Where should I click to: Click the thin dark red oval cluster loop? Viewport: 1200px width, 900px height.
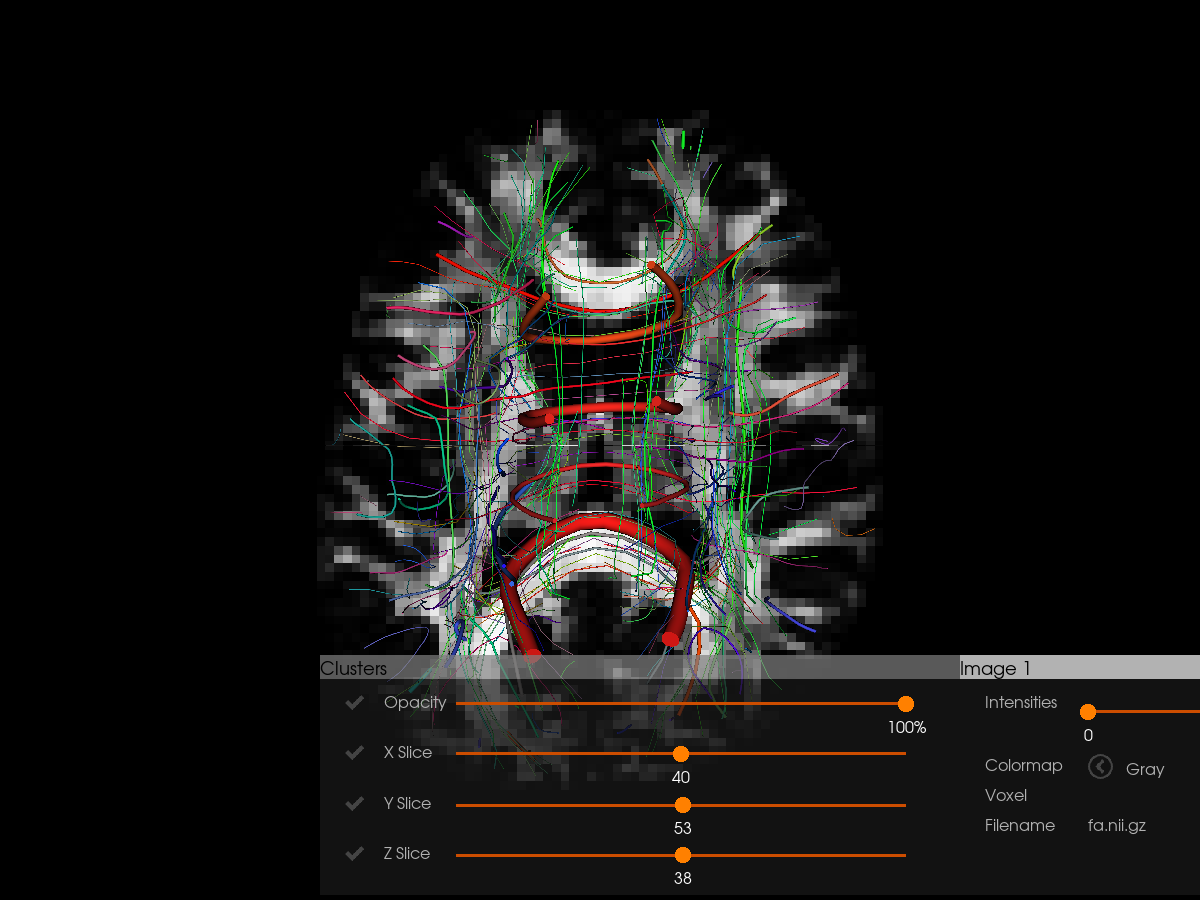click(x=598, y=467)
